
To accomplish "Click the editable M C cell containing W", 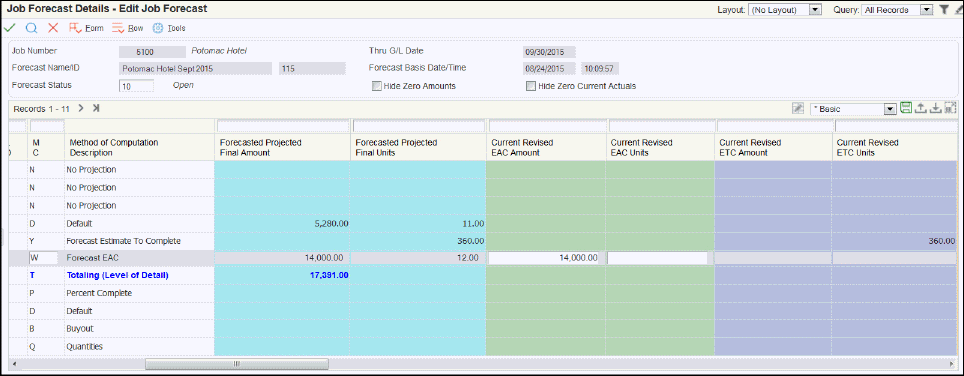I will pyautogui.click(x=43, y=258).
